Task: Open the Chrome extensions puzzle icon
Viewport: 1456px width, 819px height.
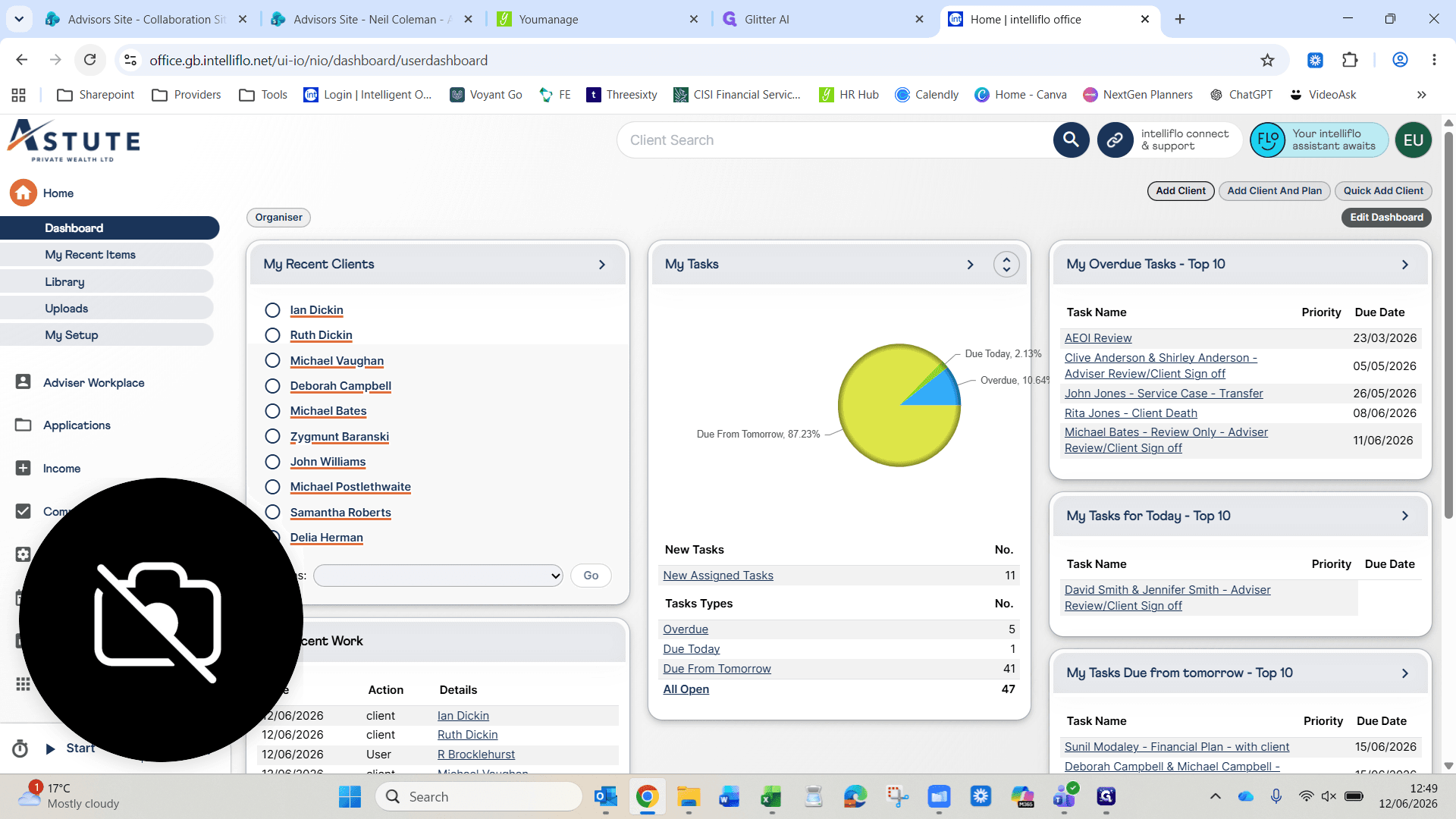Action: tap(1350, 60)
